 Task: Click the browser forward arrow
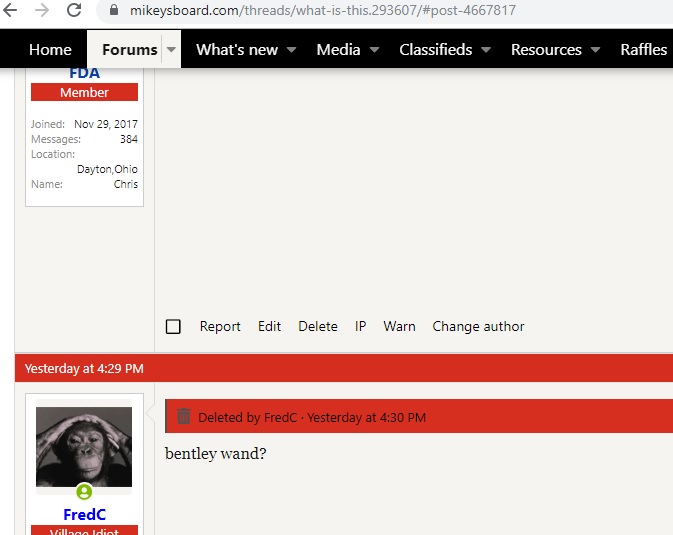42,10
